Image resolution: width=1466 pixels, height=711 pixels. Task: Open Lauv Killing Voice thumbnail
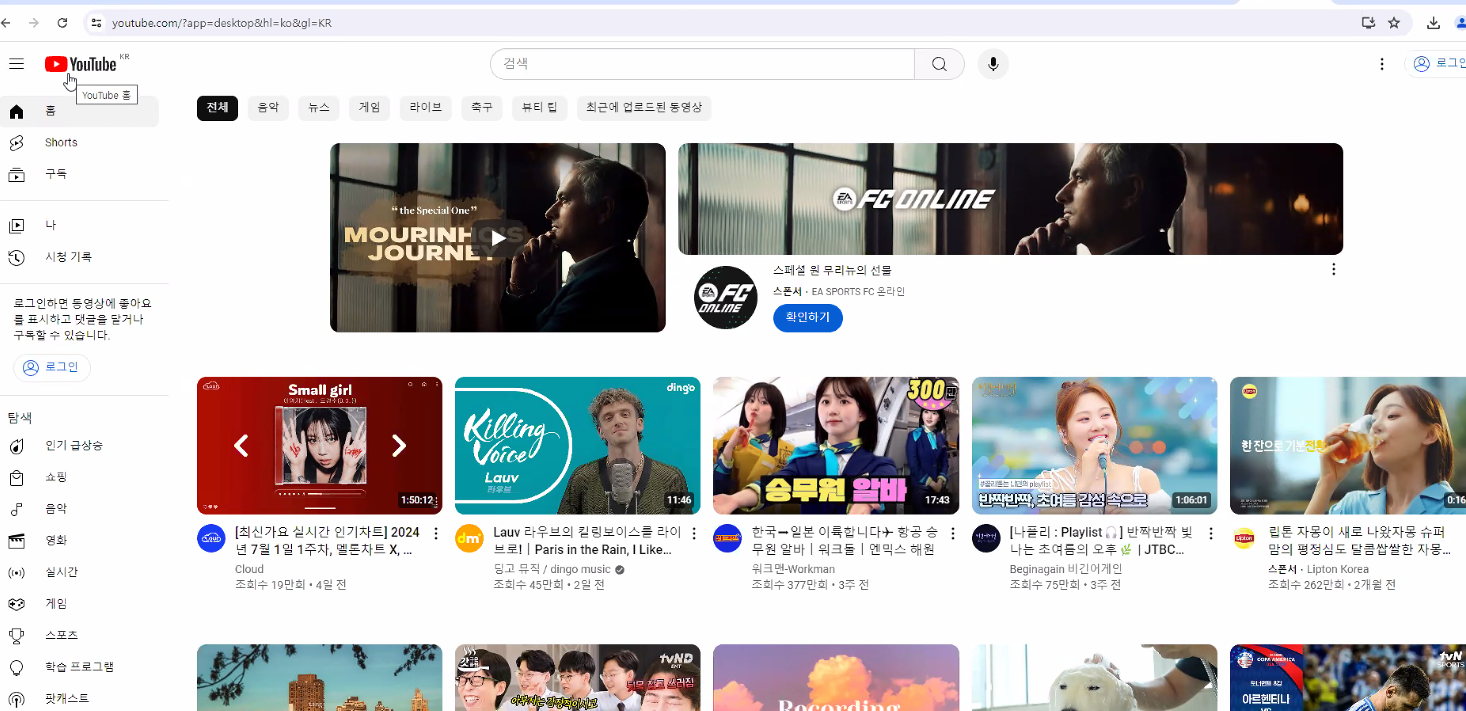click(578, 446)
